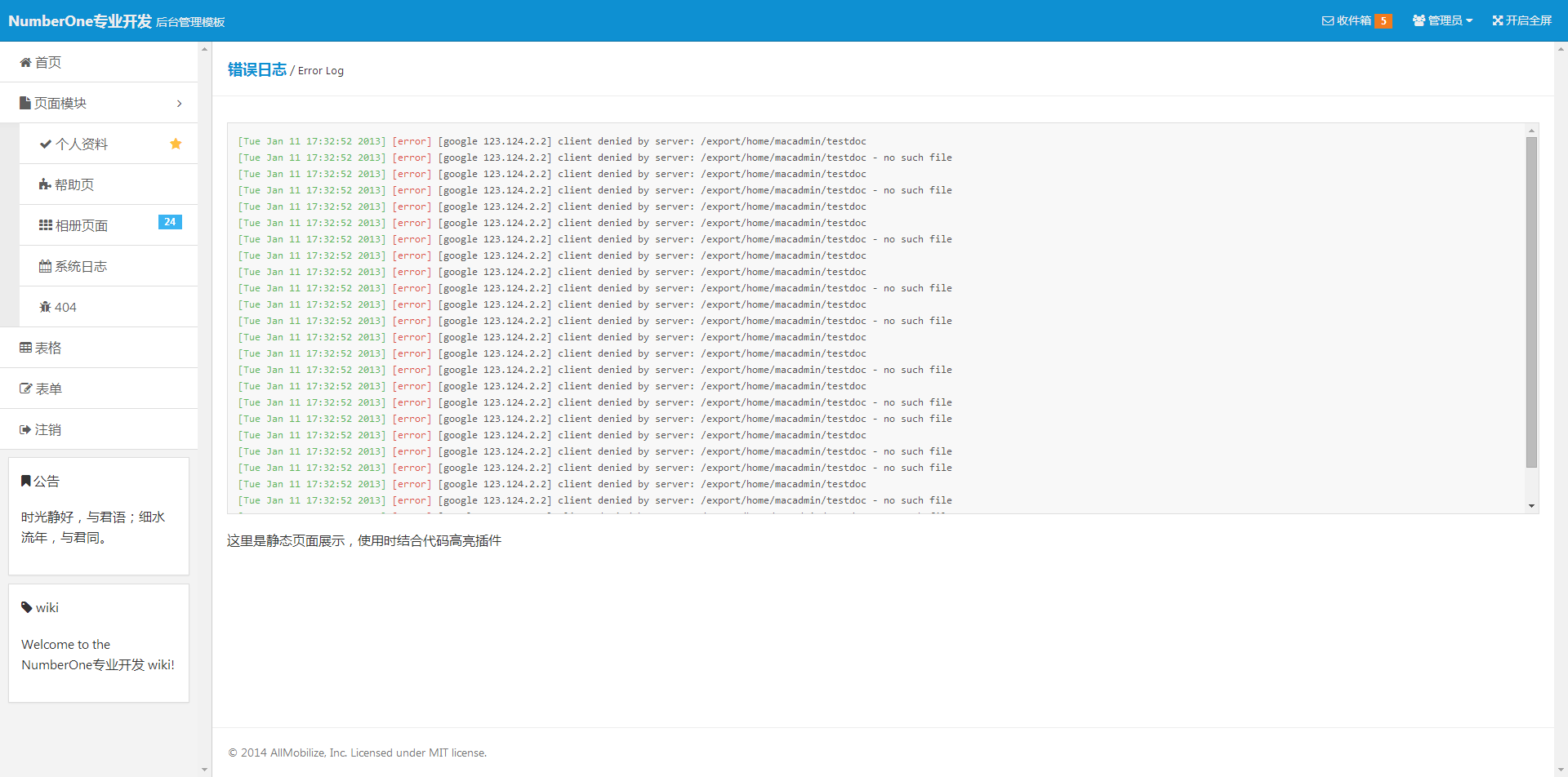Click the NumberOne专业开发 brand logo
Image resolution: width=1568 pixels, height=777 pixels.
tap(80, 21)
